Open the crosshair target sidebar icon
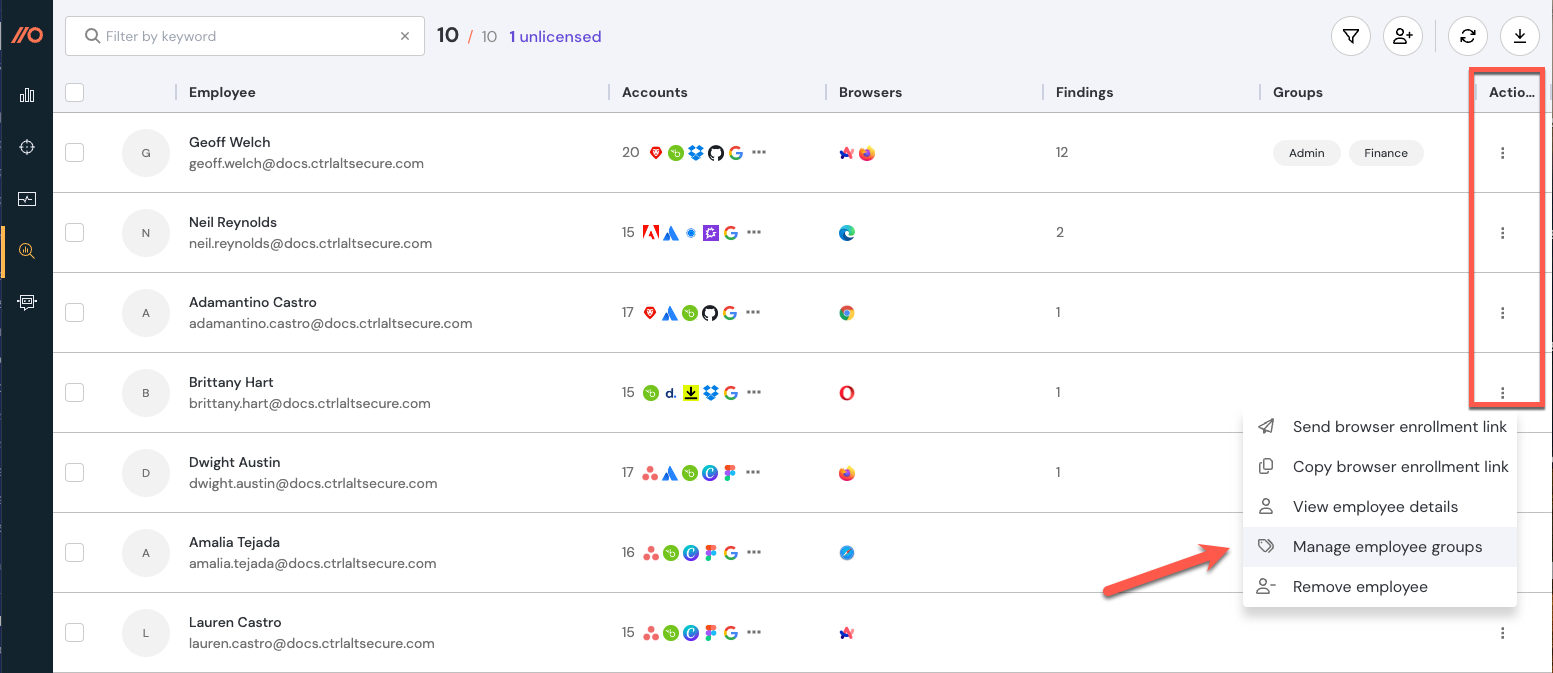Viewport: 1553px width, 673px height. coord(27,147)
